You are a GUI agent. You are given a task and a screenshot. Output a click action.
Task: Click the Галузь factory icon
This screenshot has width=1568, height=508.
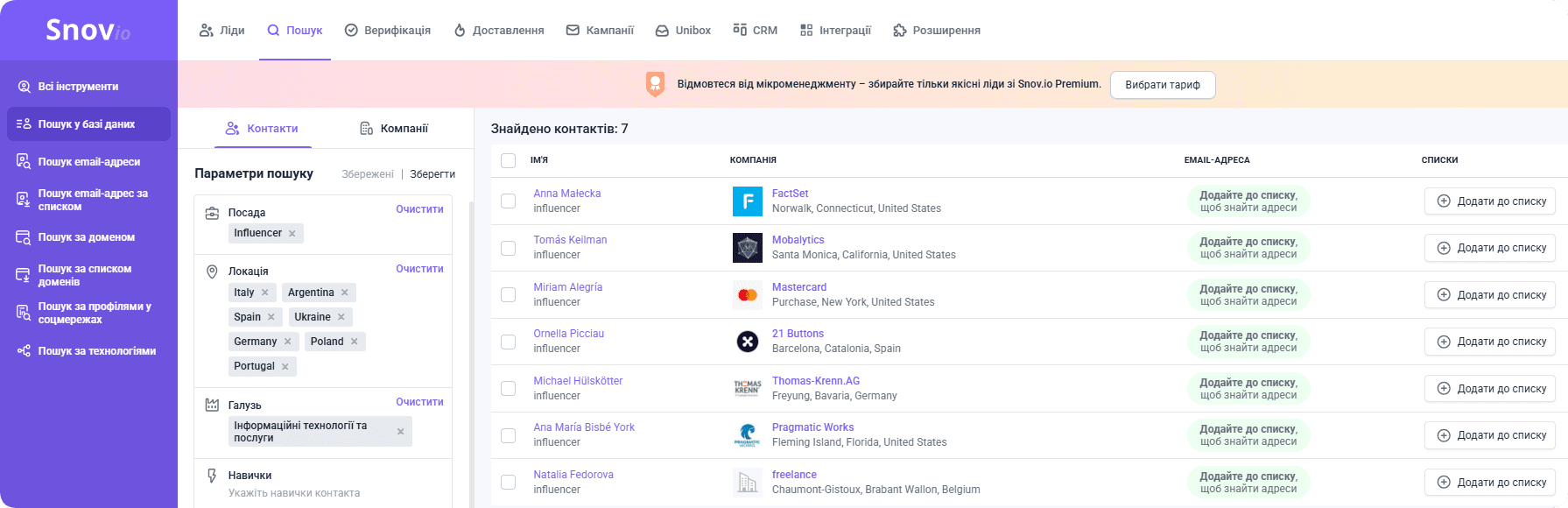click(212, 406)
